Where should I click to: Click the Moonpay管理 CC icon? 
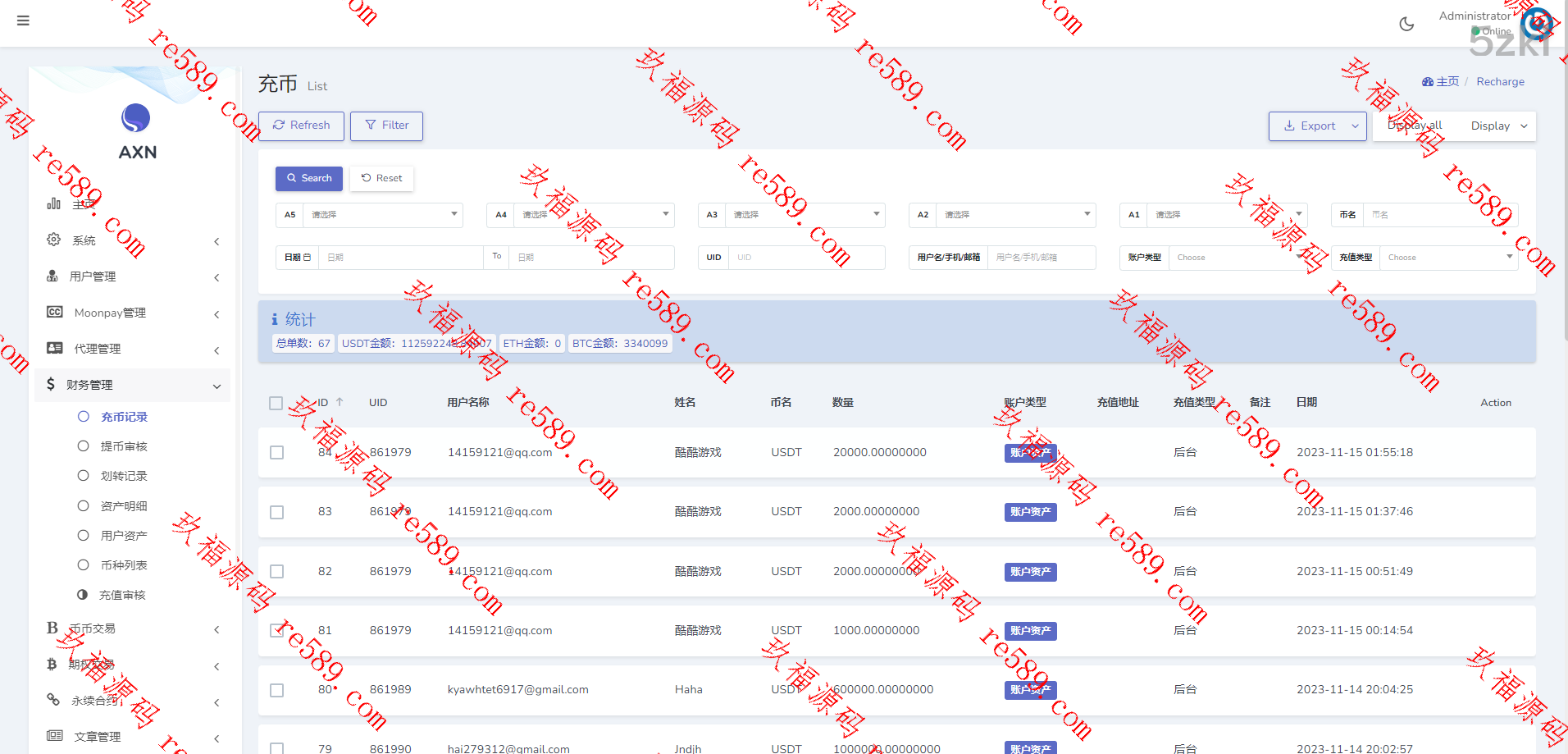[55, 313]
